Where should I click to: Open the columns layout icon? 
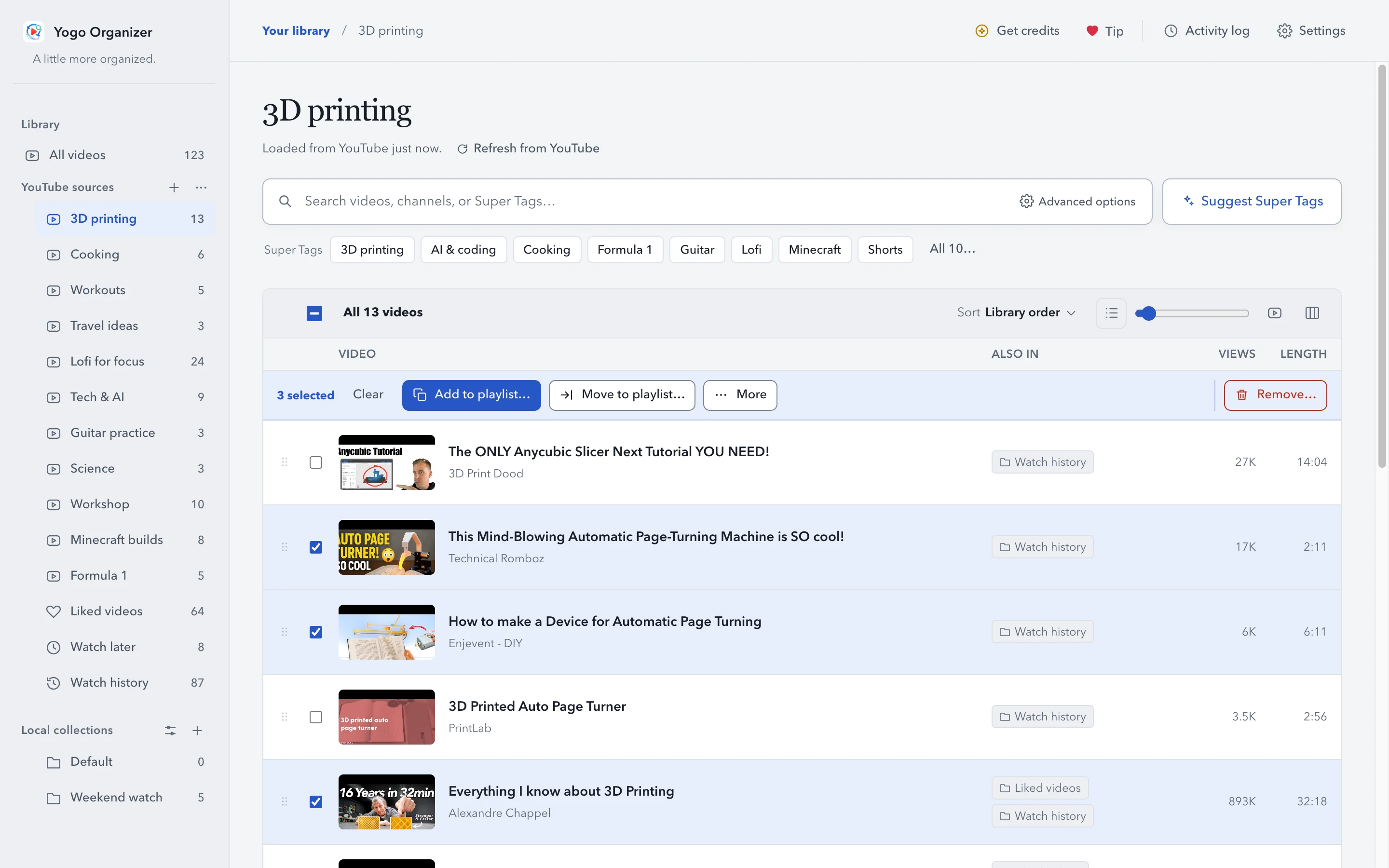tap(1312, 313)
